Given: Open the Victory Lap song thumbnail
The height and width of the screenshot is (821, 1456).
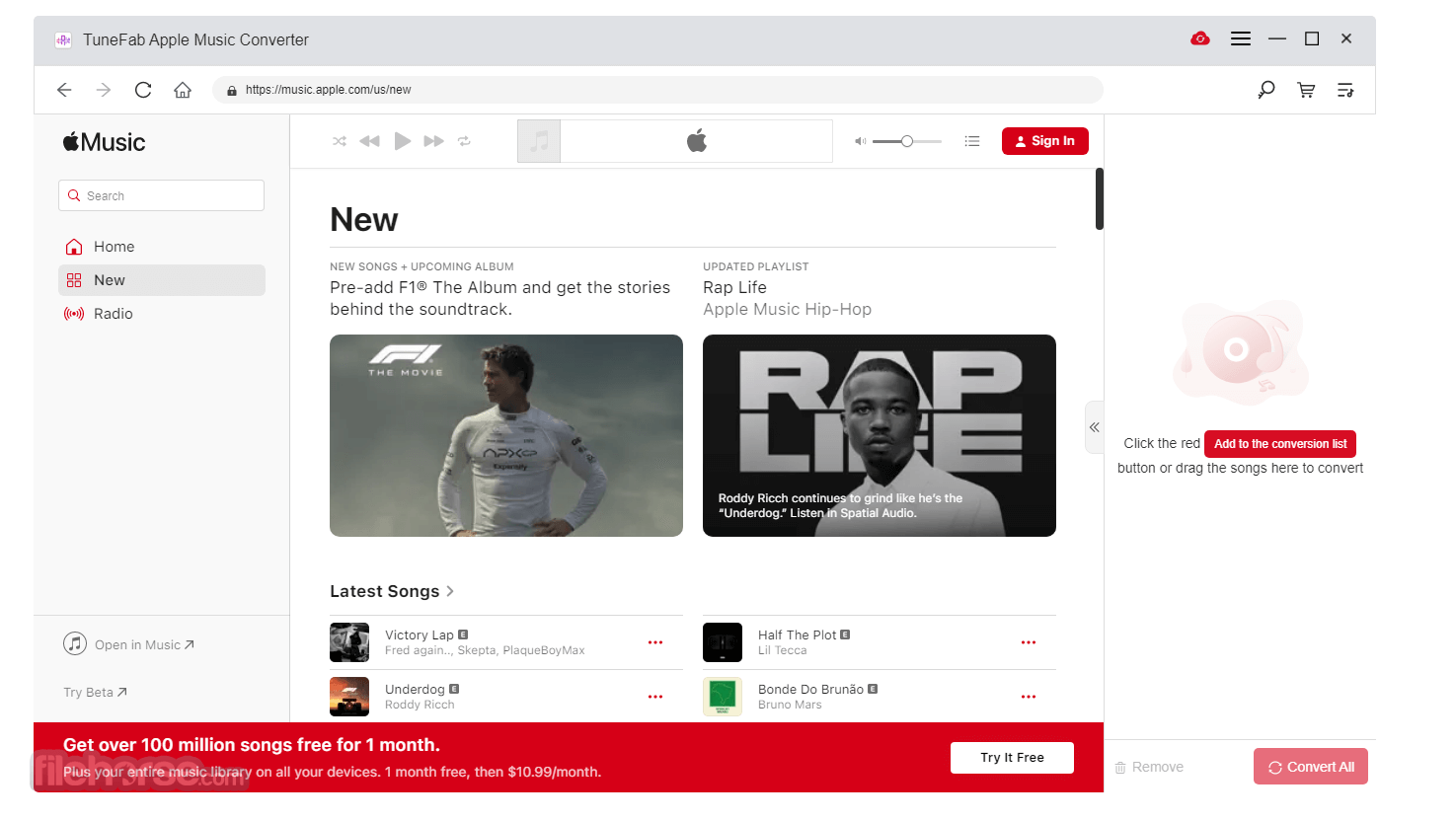Looking at the screenshot, I should tap(349, 642).
